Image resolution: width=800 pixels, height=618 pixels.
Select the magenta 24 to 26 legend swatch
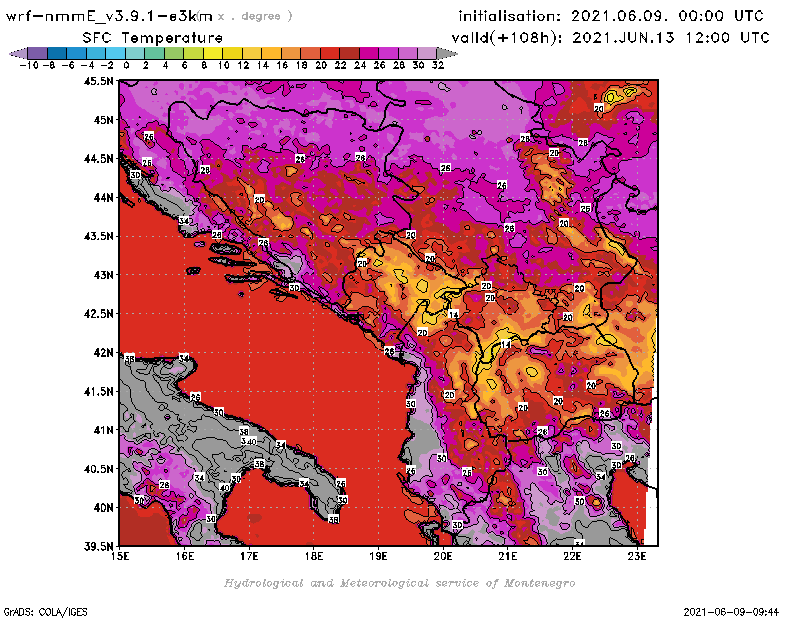[x=369, y=53]
